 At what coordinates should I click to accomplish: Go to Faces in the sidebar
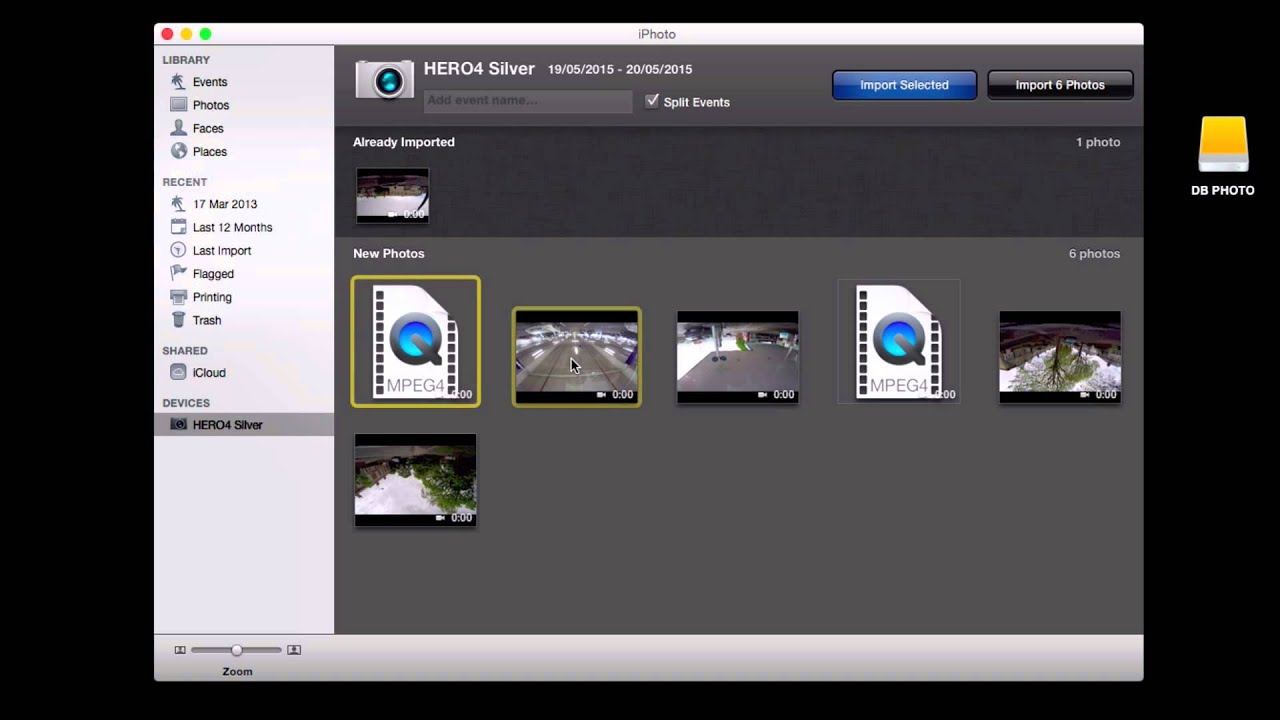208,128
